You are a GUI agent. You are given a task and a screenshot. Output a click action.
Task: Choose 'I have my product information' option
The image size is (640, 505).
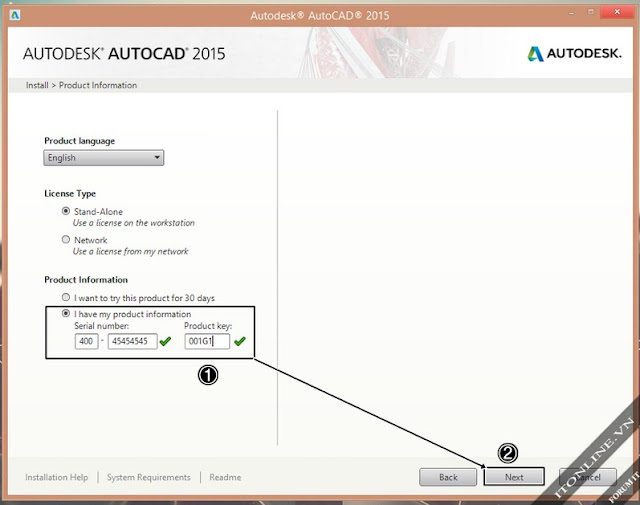(x=66, y=313)
